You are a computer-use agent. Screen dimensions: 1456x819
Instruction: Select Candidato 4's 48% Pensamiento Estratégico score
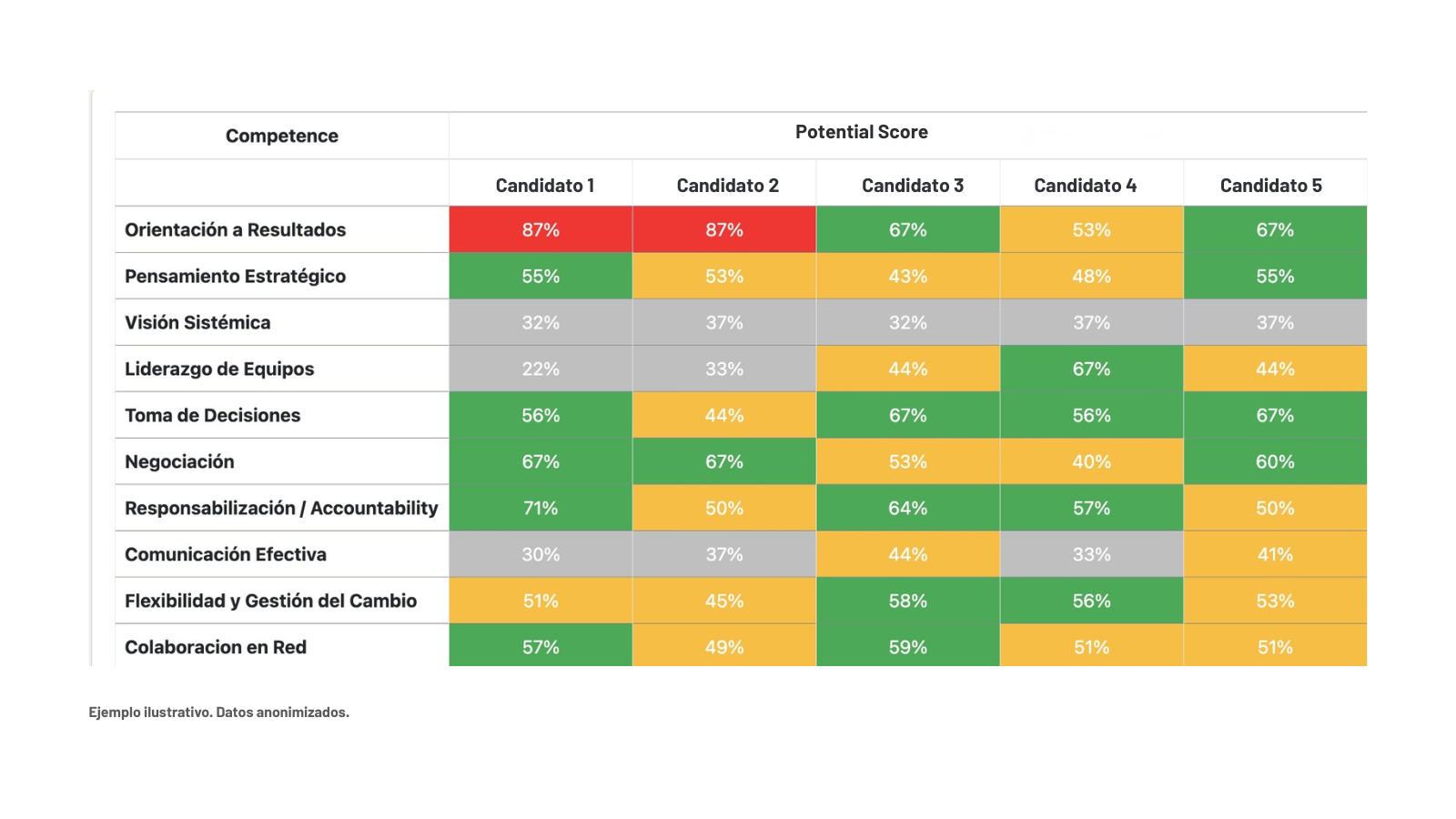point(1091,277)
